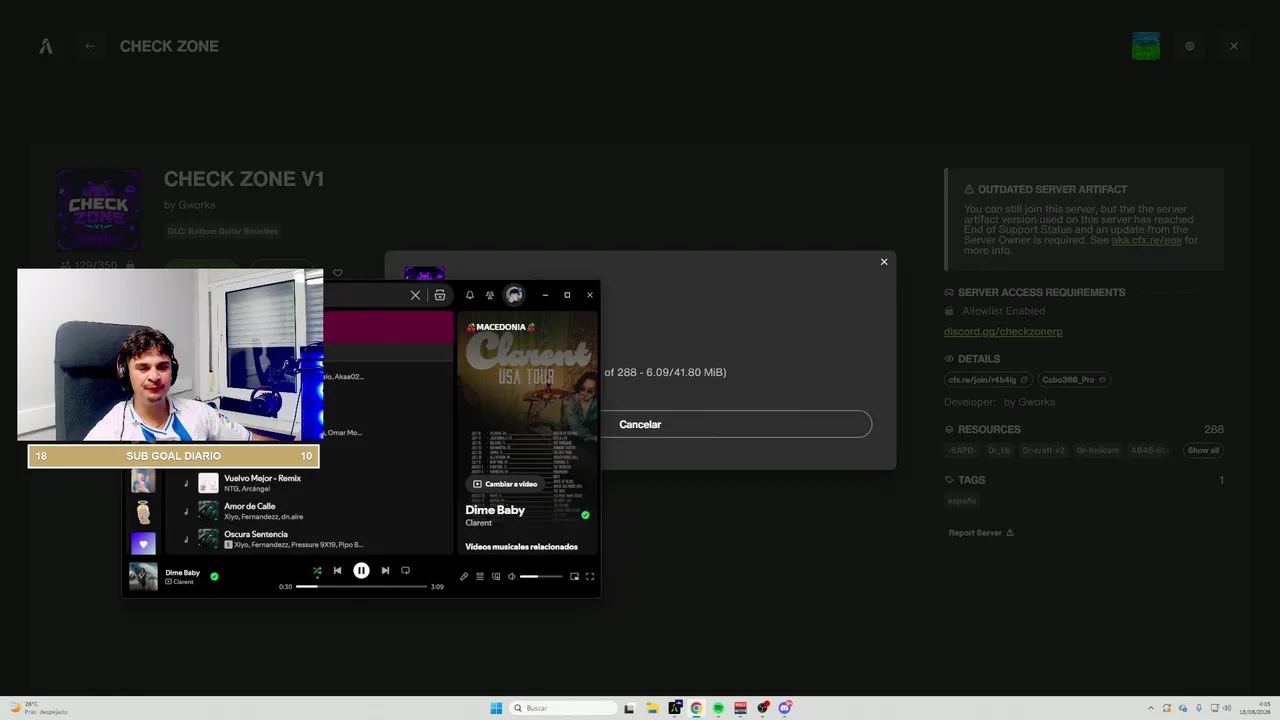Show hidden system tray icons
Viewport: 1280px width, 720px height.
1150,708
